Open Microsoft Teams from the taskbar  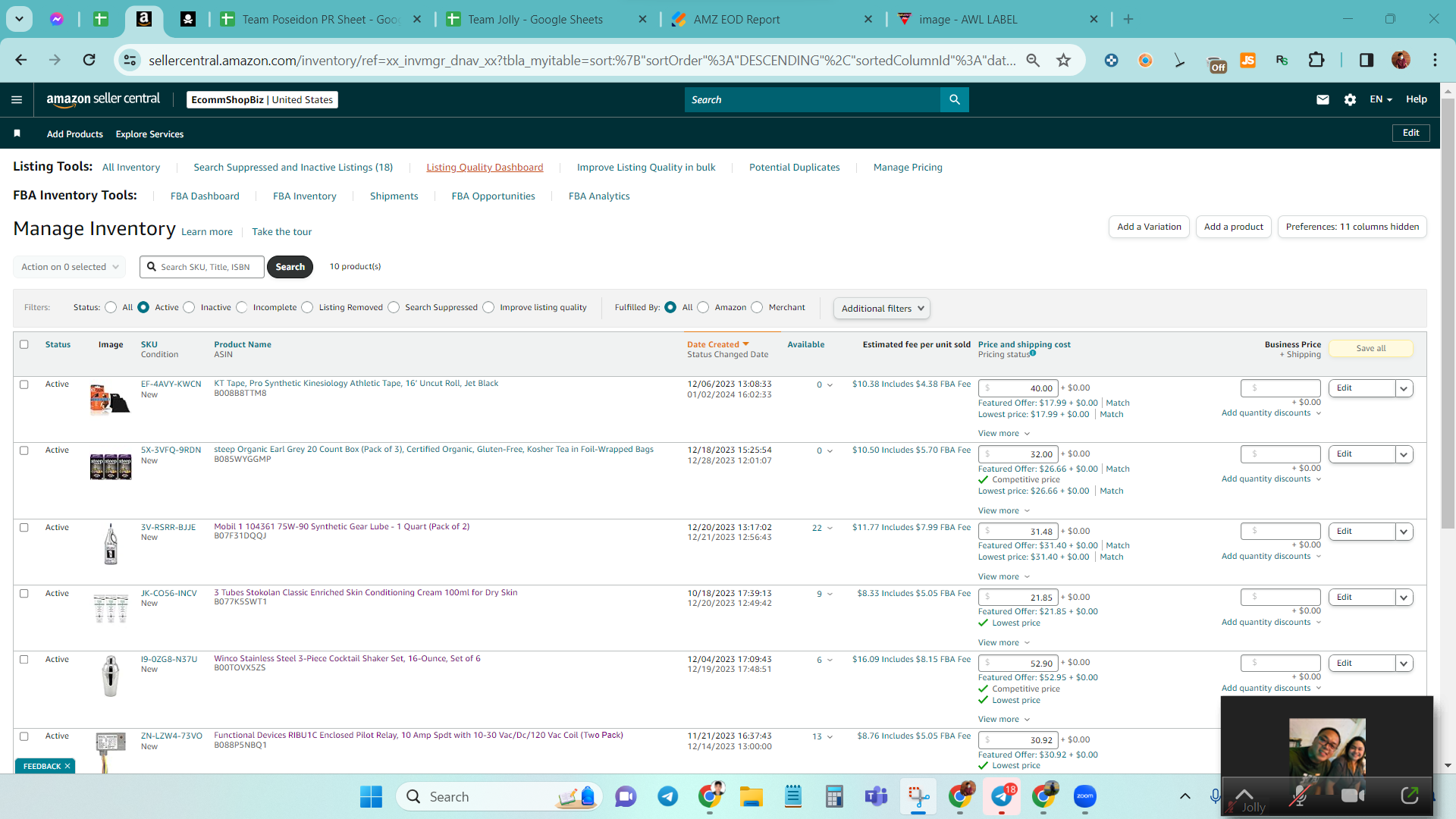pos(876,796)
